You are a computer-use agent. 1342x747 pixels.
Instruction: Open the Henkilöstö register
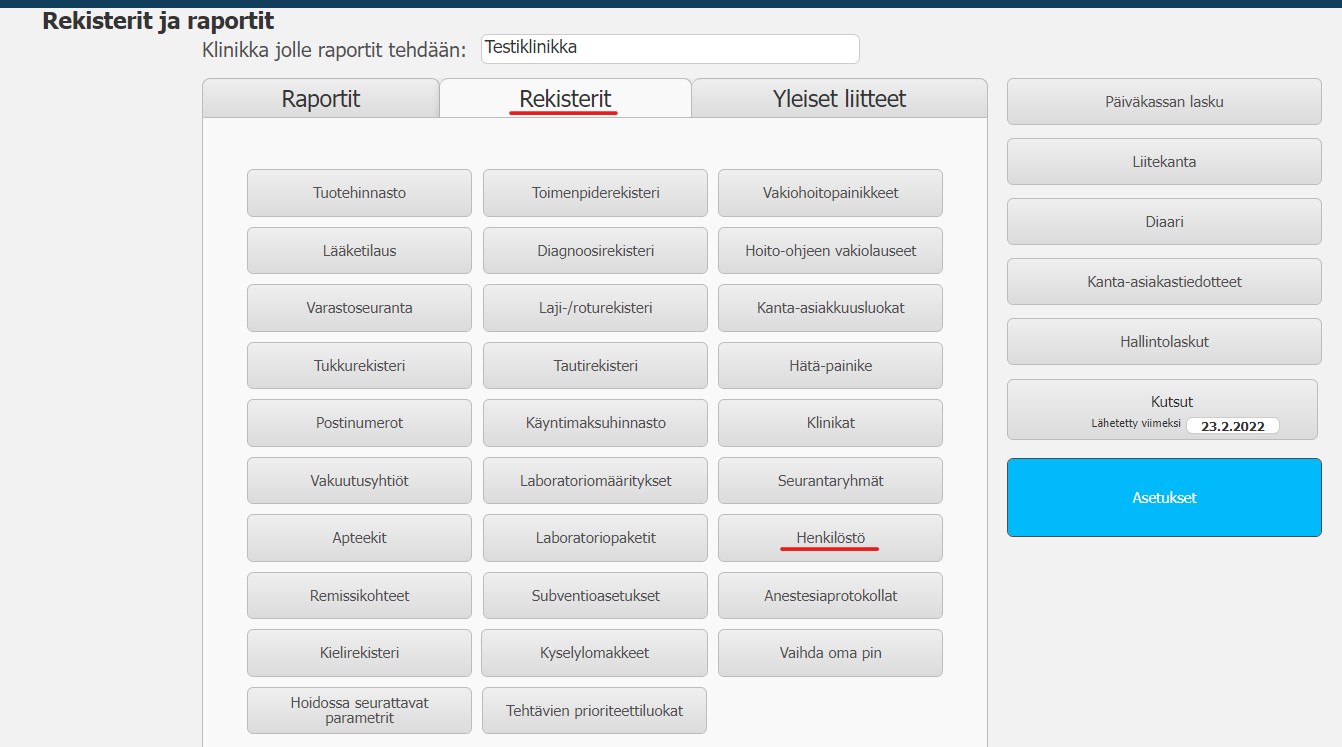click(x=830, y=538)
